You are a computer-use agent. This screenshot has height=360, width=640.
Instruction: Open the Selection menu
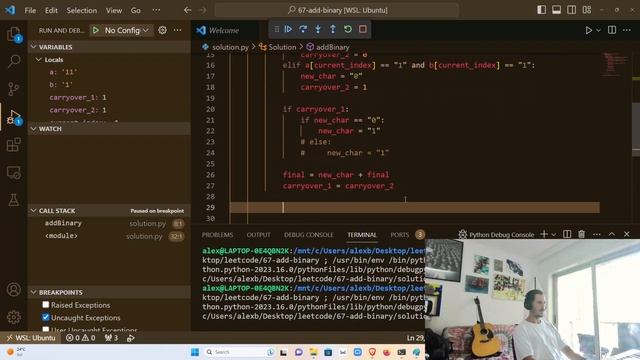pyautogui.click(x=82, y=10)
